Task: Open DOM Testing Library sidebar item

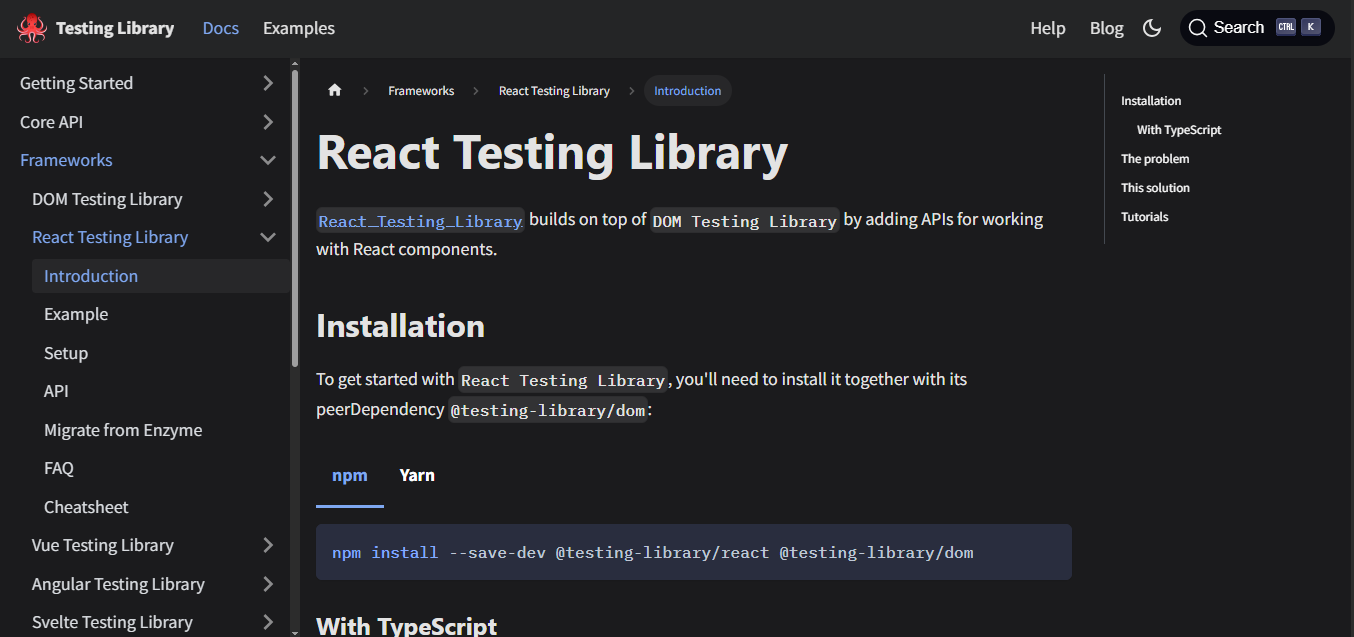Action: [x=107, y=199]
